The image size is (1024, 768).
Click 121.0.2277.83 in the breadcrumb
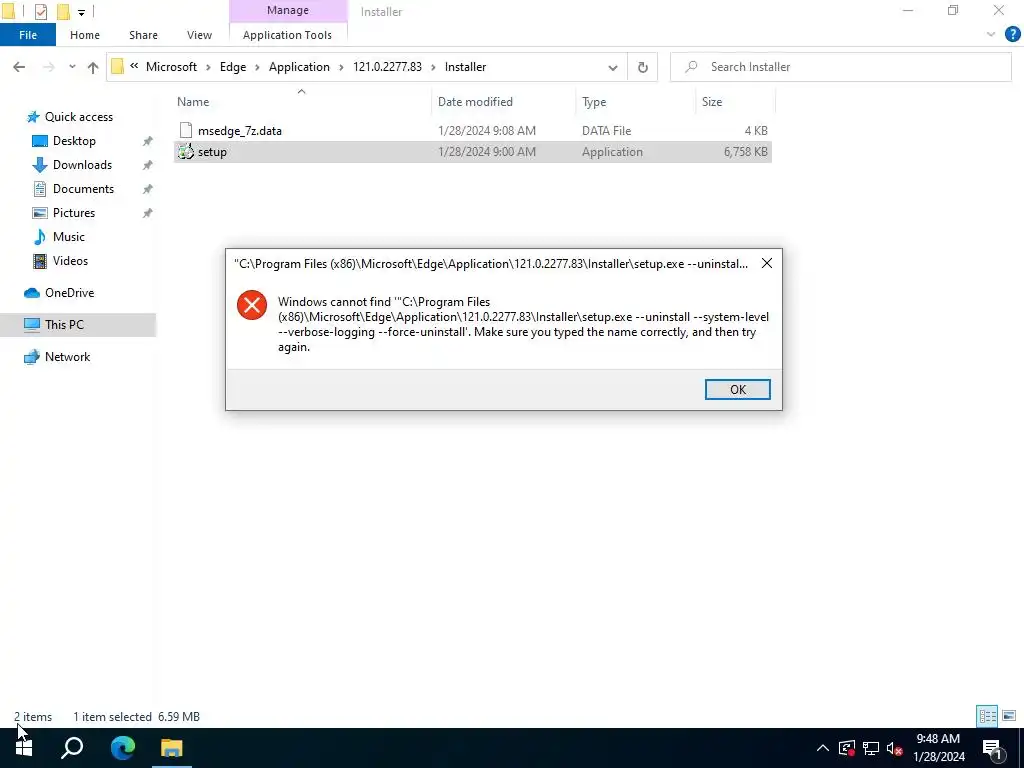387,67
